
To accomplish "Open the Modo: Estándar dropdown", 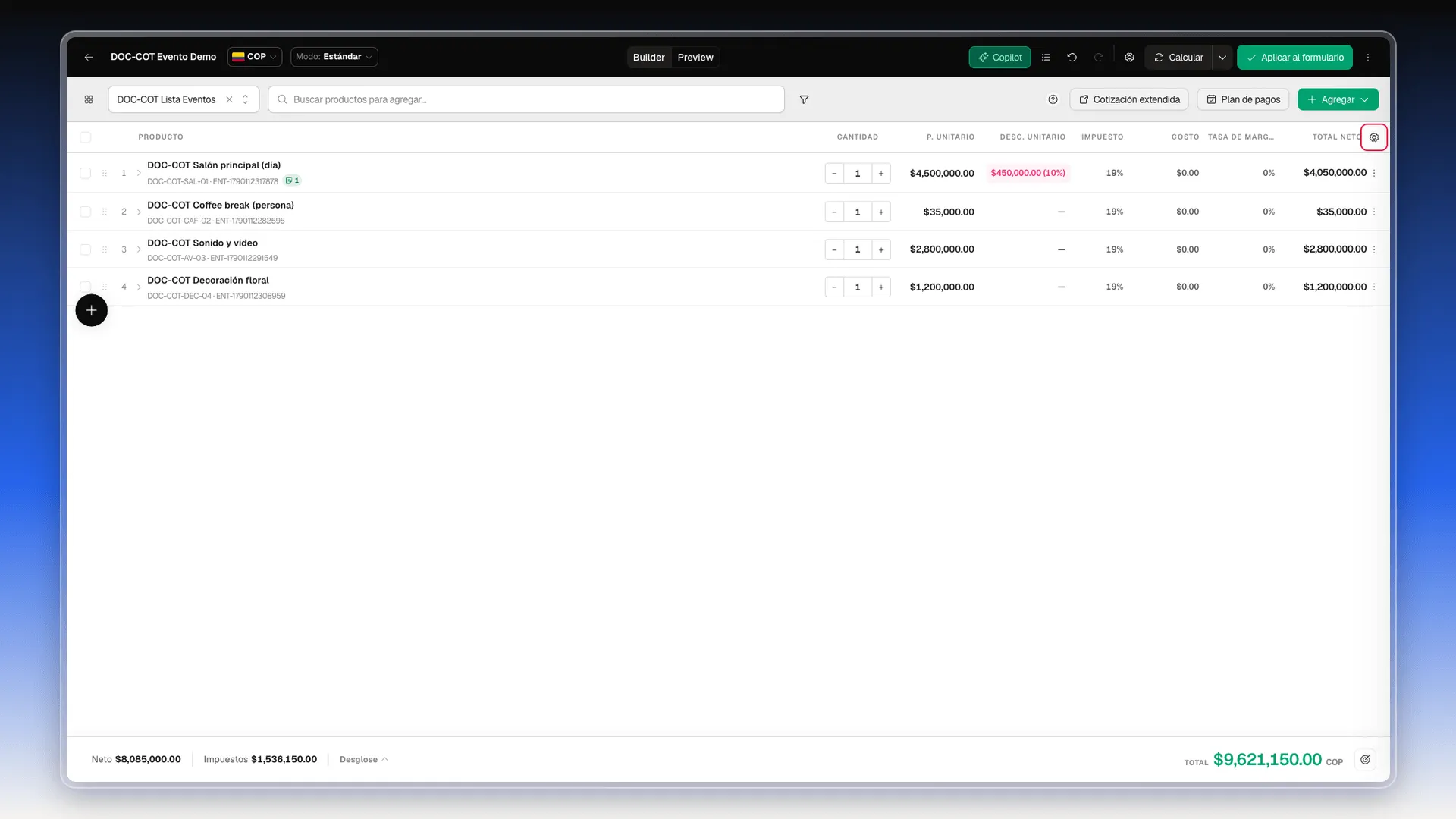I will [334, 57].
